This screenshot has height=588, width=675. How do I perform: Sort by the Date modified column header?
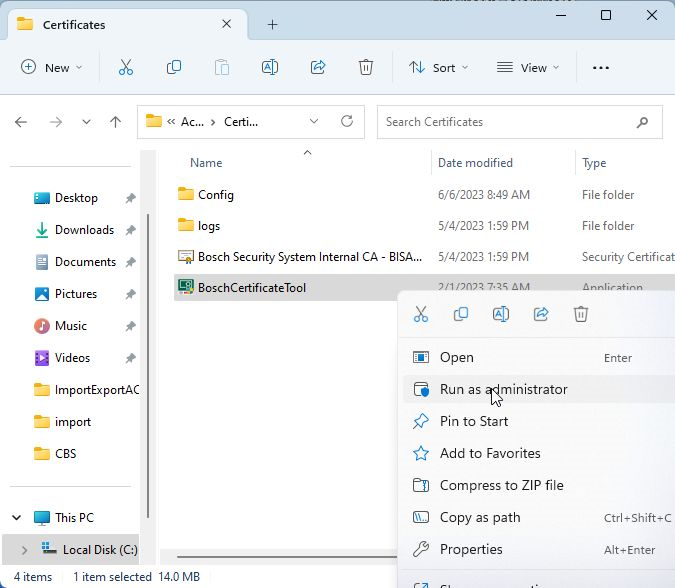point(475,163)
